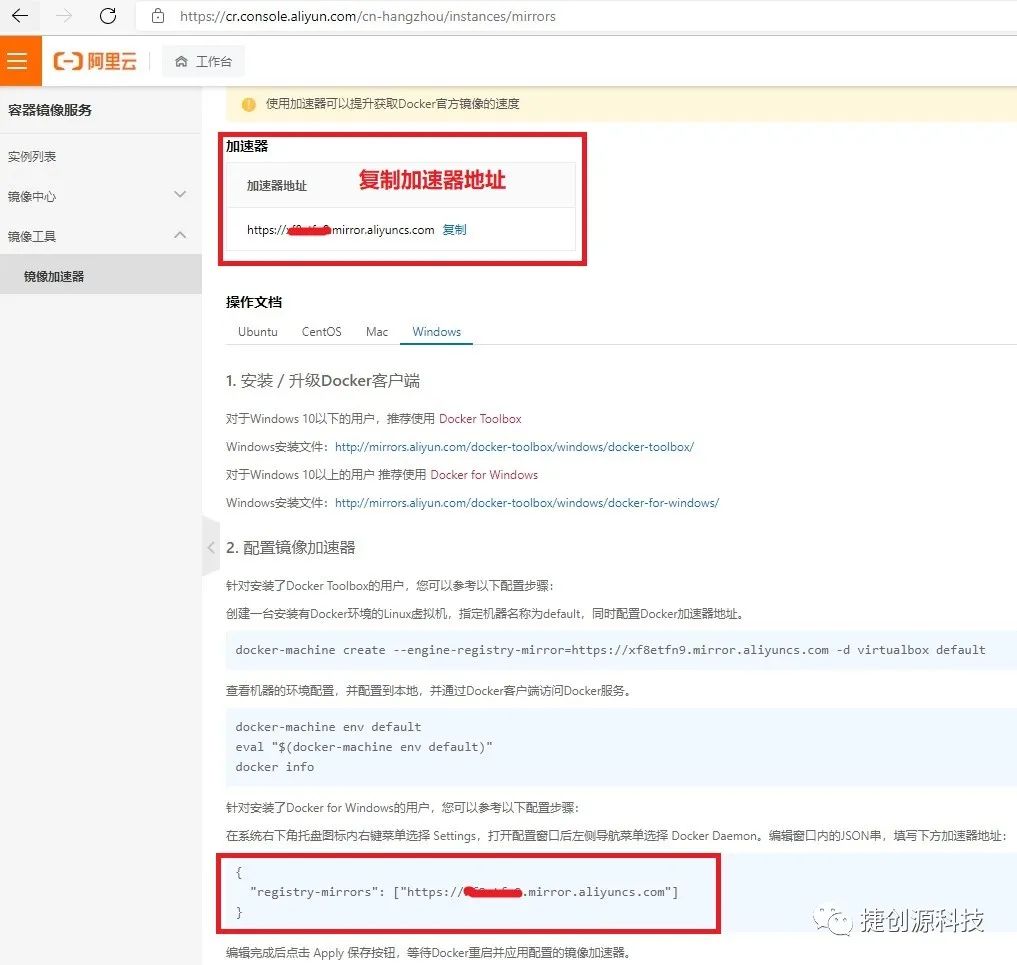Screen dimensions: 1017x965
Task: Click the browser forward arrow
Action: click(64, 16)
